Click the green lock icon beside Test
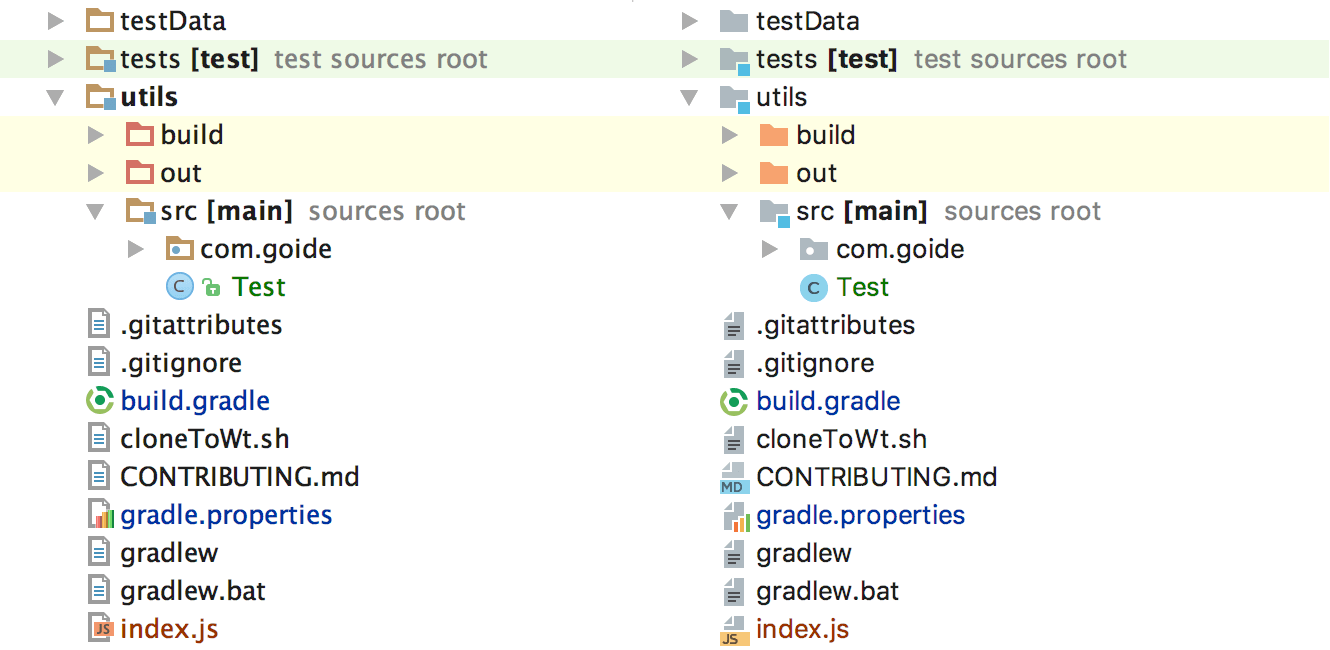Viewport: 1330px width, 650px height. [x=211, y=288]
